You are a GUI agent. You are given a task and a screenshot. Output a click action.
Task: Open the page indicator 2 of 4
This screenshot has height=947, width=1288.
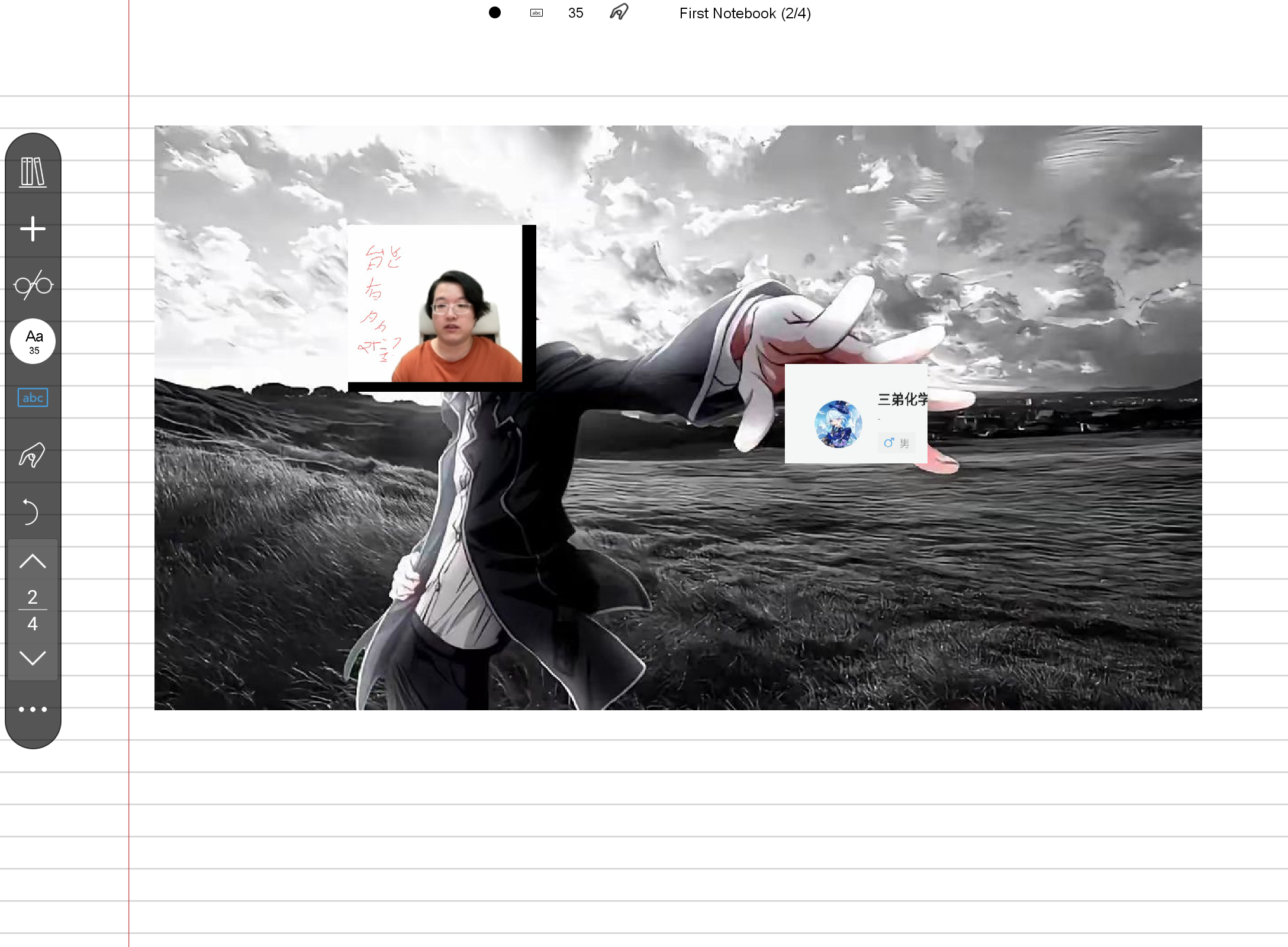point(33,610)
